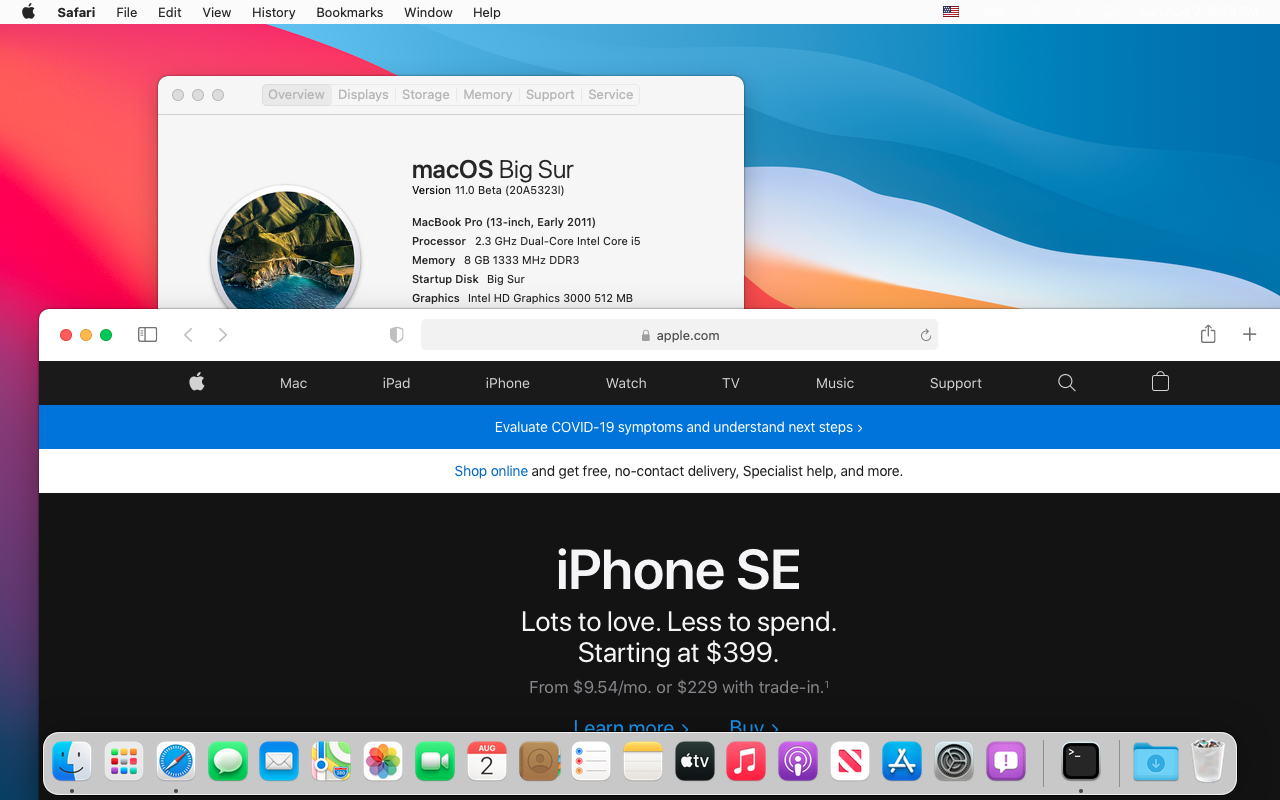Open the Apple menu

pyautogui.click(x=28, y=12)
